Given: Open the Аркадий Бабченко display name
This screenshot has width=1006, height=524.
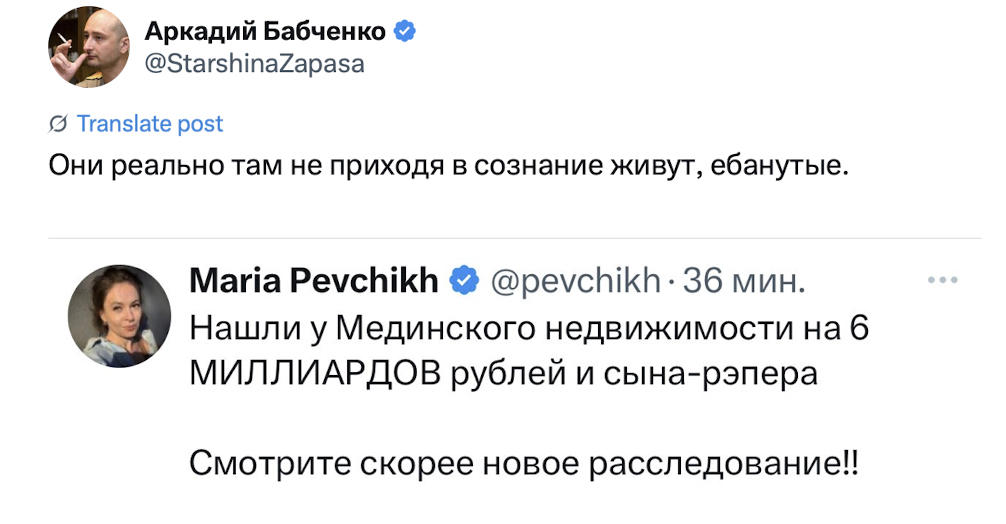Looking at the screenshot, I should click(x=265, y=32).
